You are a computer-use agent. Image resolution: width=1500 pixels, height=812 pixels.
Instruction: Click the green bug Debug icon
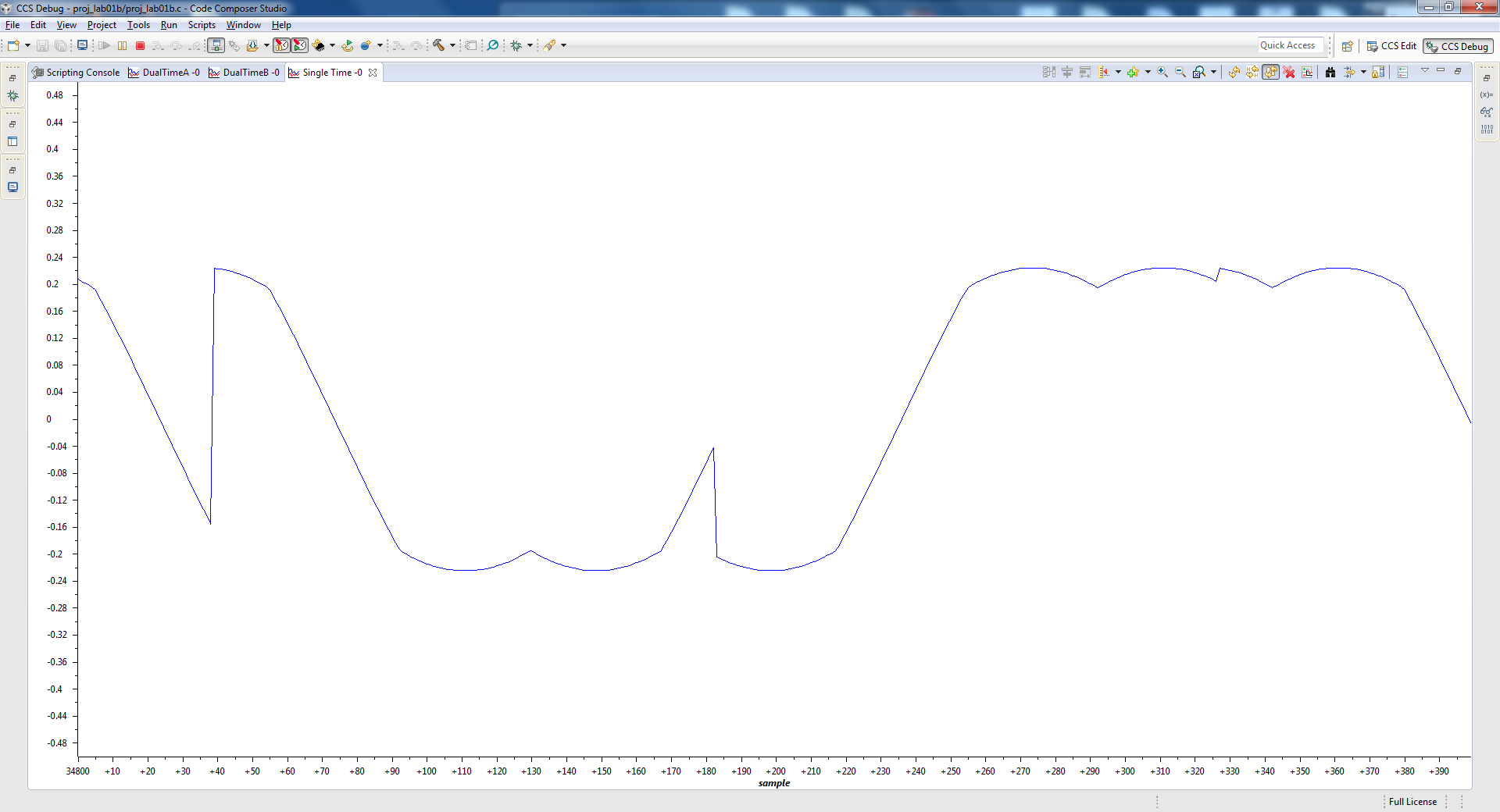(516, 45)
